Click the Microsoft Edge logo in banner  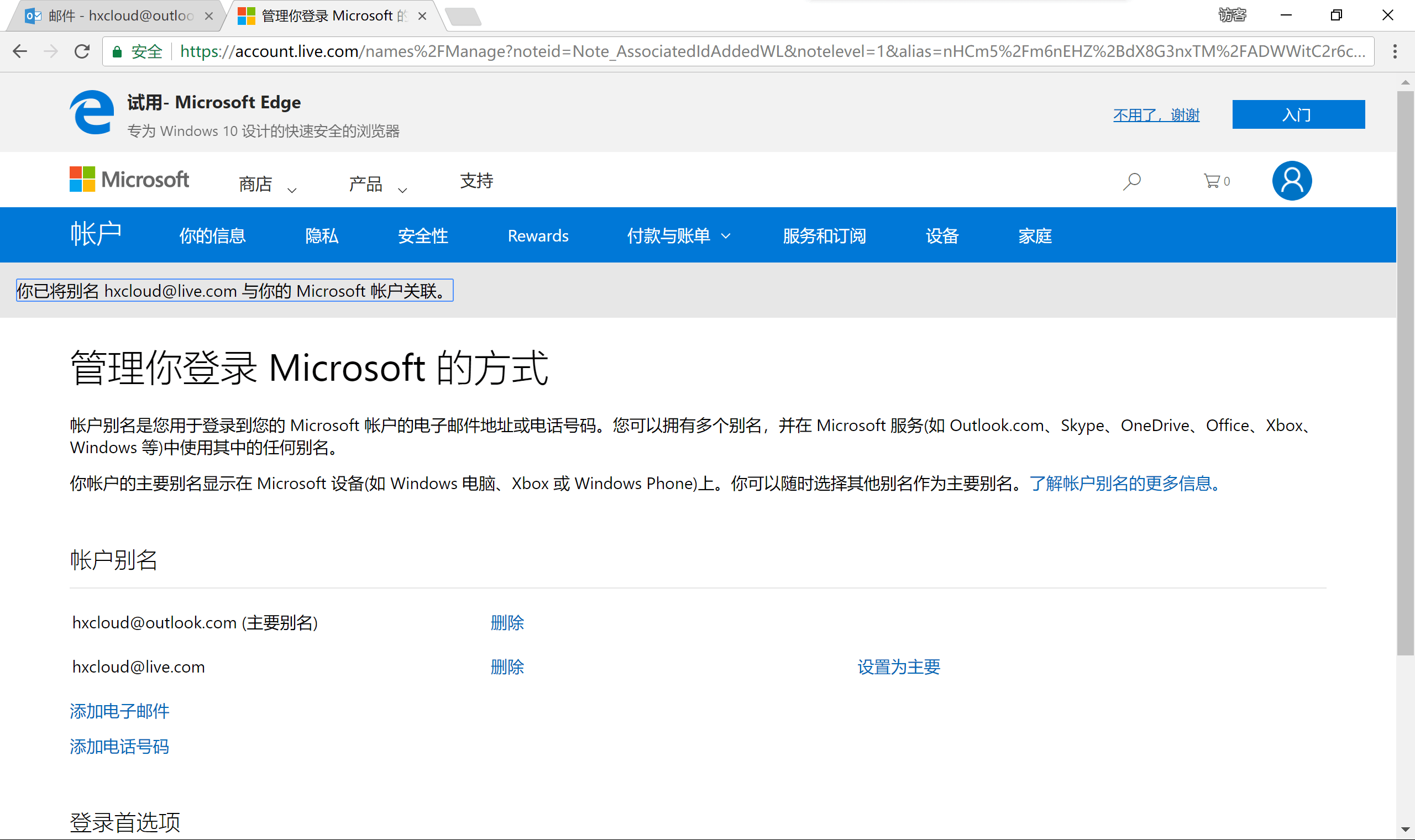(x=92, y=113)
